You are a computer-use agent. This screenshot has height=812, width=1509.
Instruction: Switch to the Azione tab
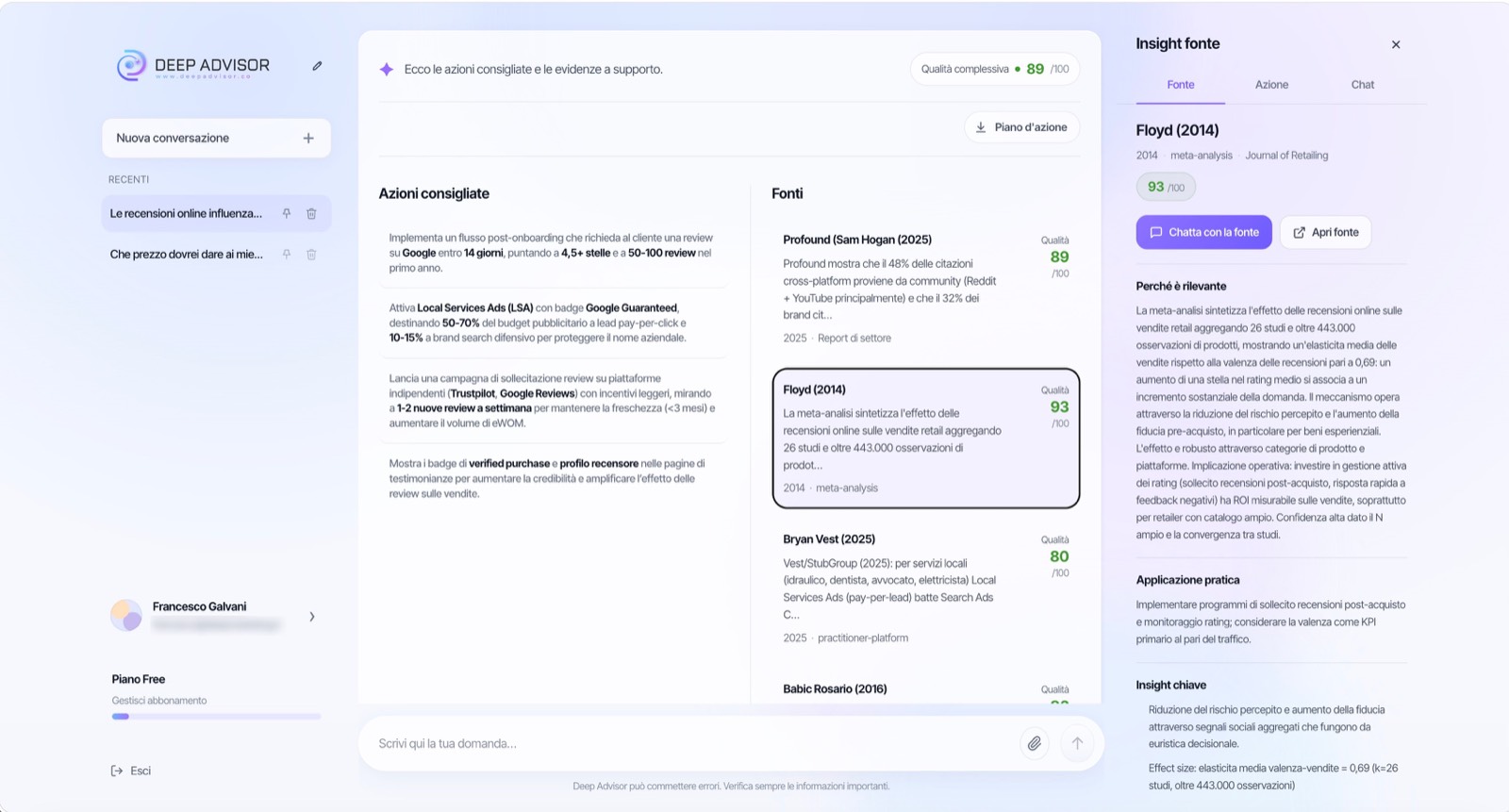1271,85
